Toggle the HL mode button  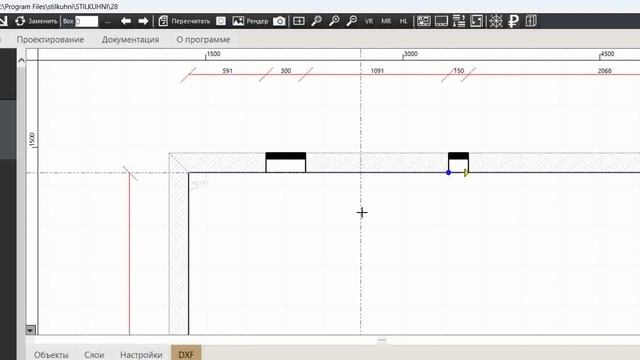click(403, 21)
